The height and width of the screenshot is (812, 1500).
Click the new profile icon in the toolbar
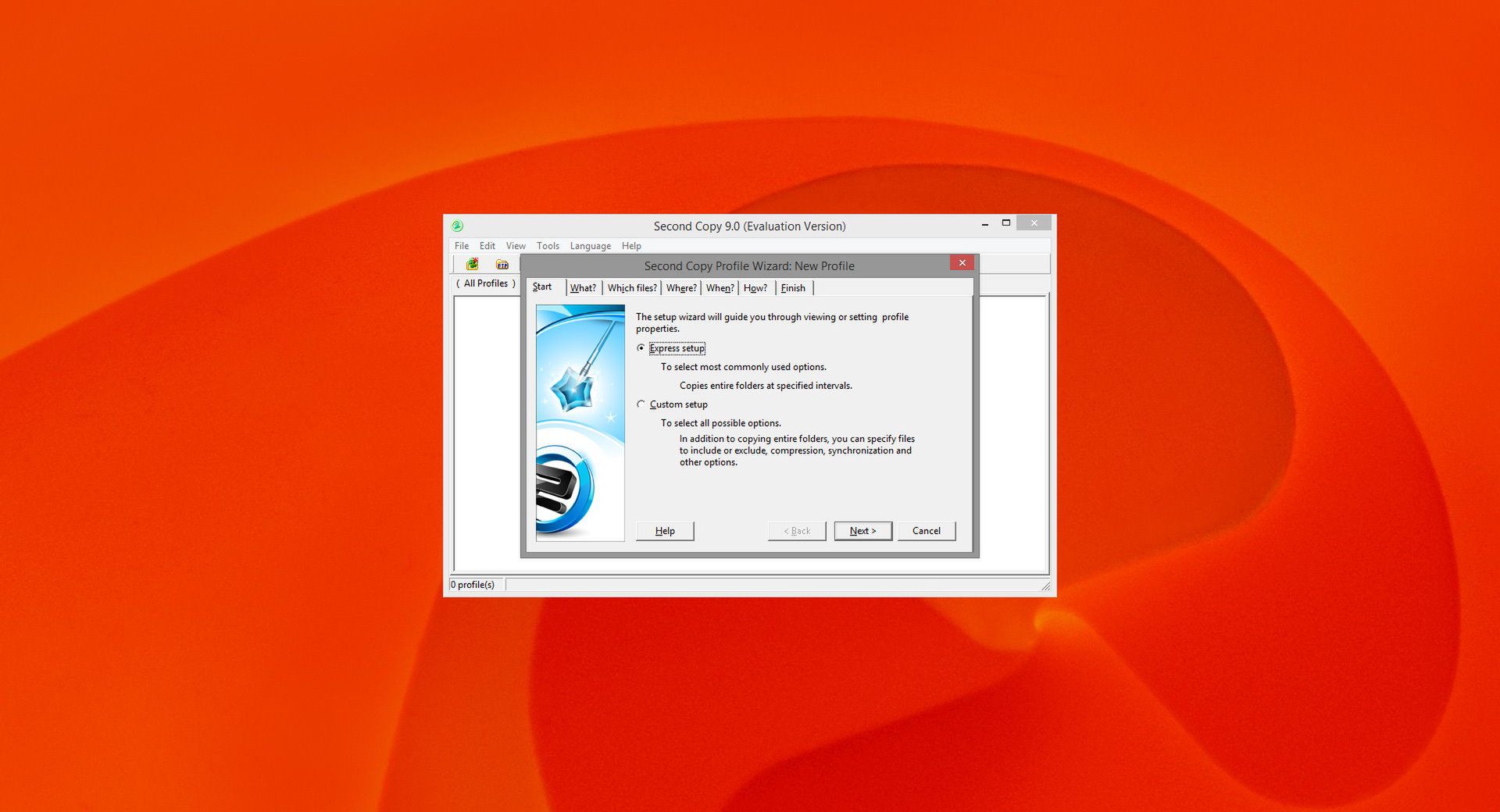[x=471, y=265]
